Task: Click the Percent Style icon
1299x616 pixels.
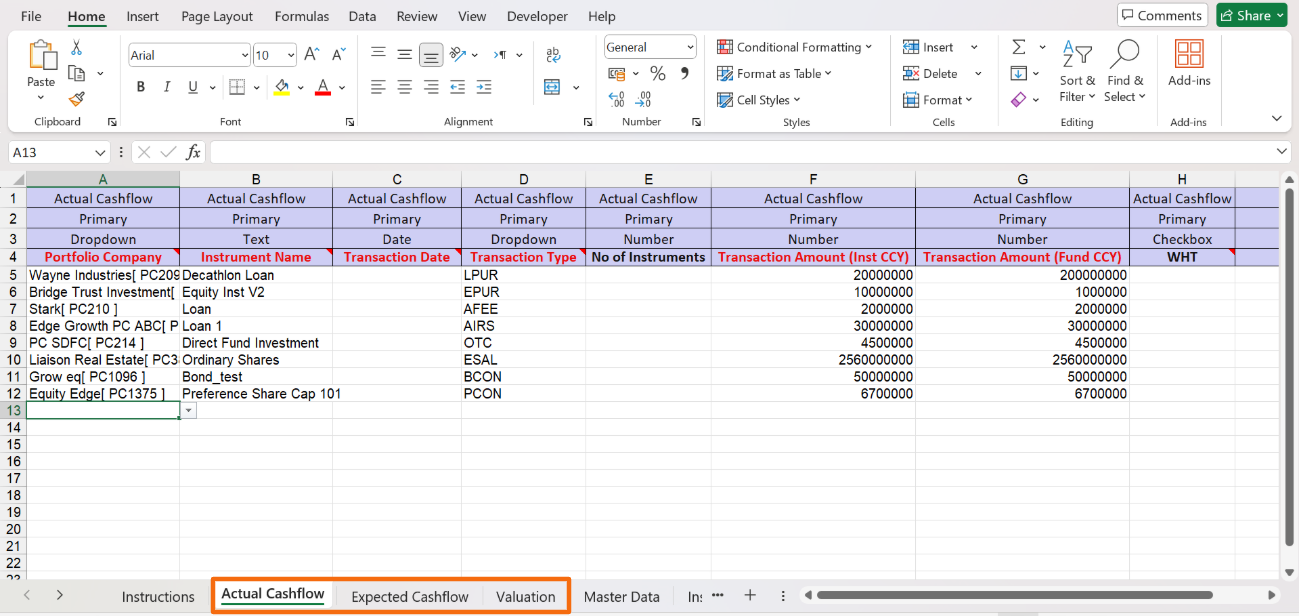Action: 657,73
